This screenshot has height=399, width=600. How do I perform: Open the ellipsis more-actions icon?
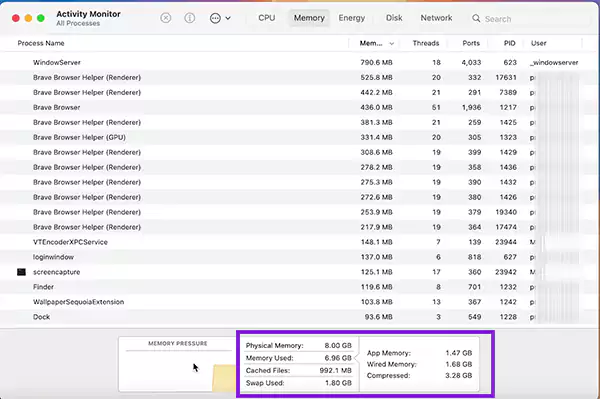[215, 18]
